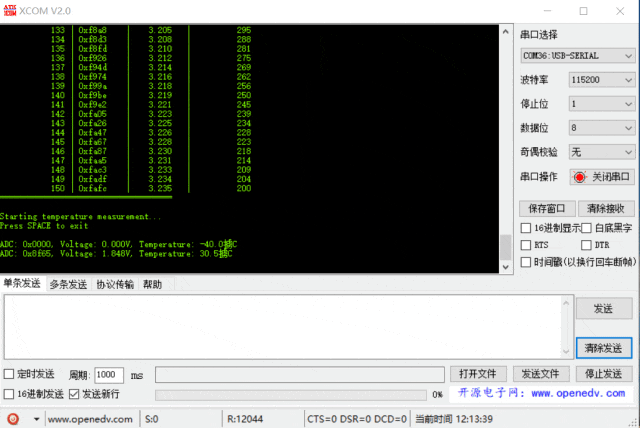The height and width of the screenshot is (428, 640).
Task: Click the 周期 1000 ms input field
Action: pos(109,375)
